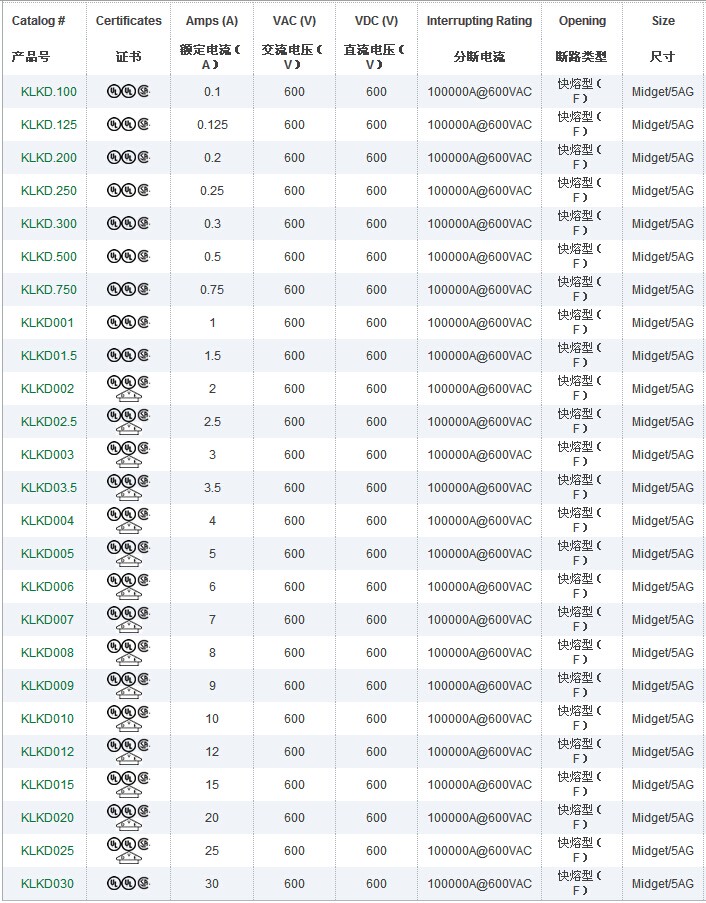Click the Interrupting Rating column header
The image size is (706, 903).
click(479, 21)
